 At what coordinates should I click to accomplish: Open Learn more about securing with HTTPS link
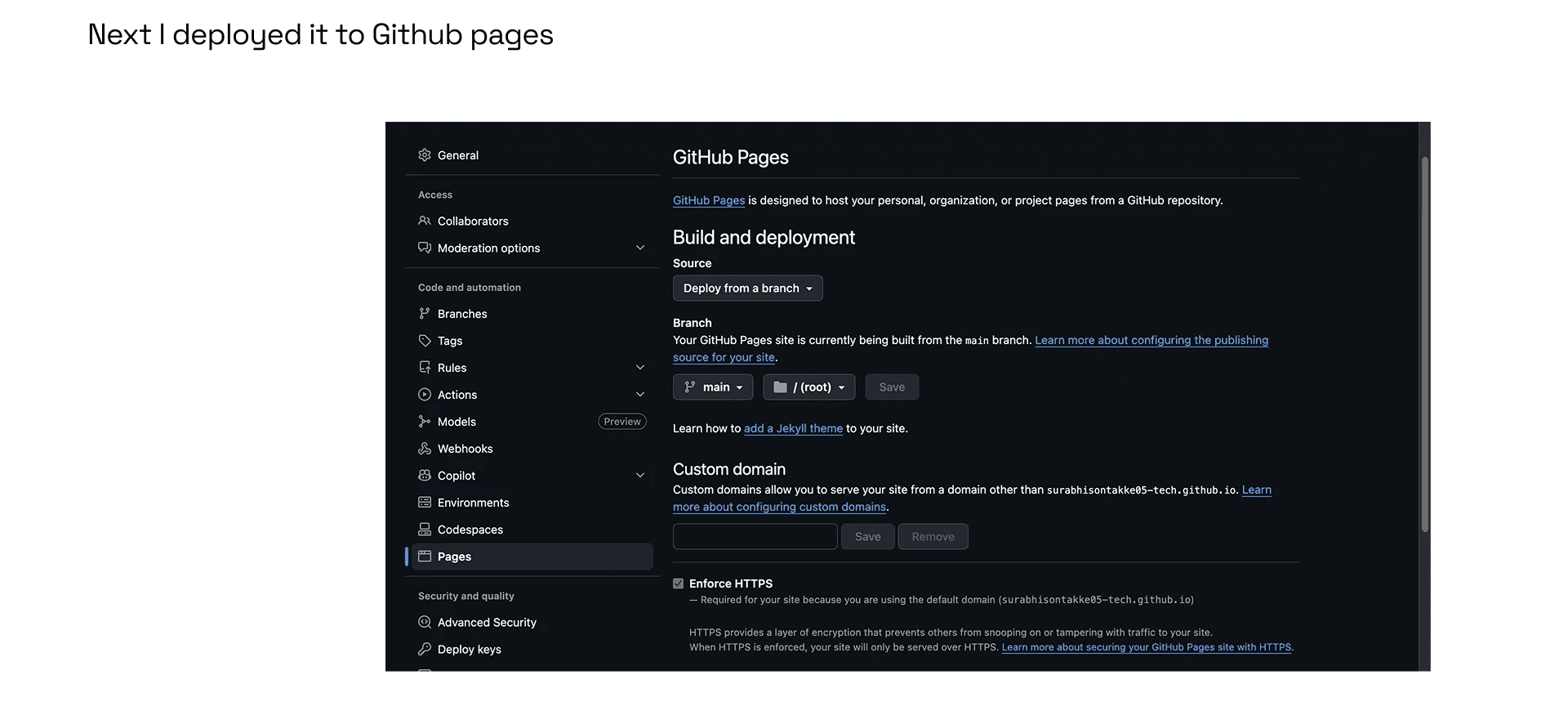coord(1147,646)
